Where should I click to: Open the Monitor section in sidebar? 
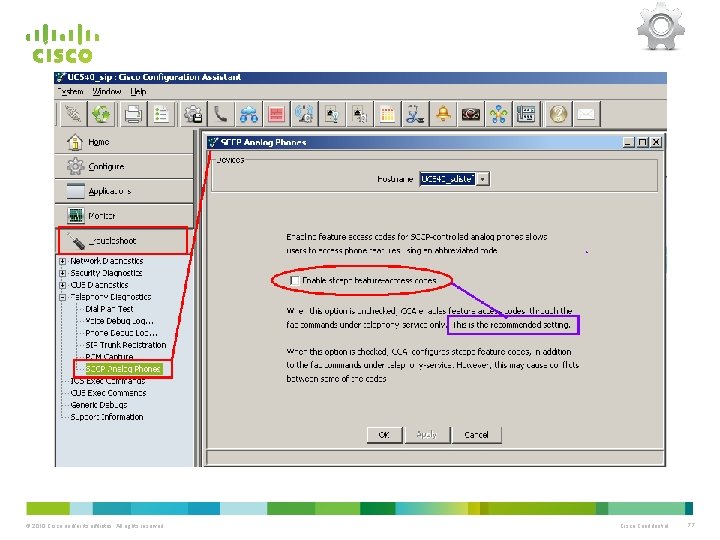click(x=124, y=216)
